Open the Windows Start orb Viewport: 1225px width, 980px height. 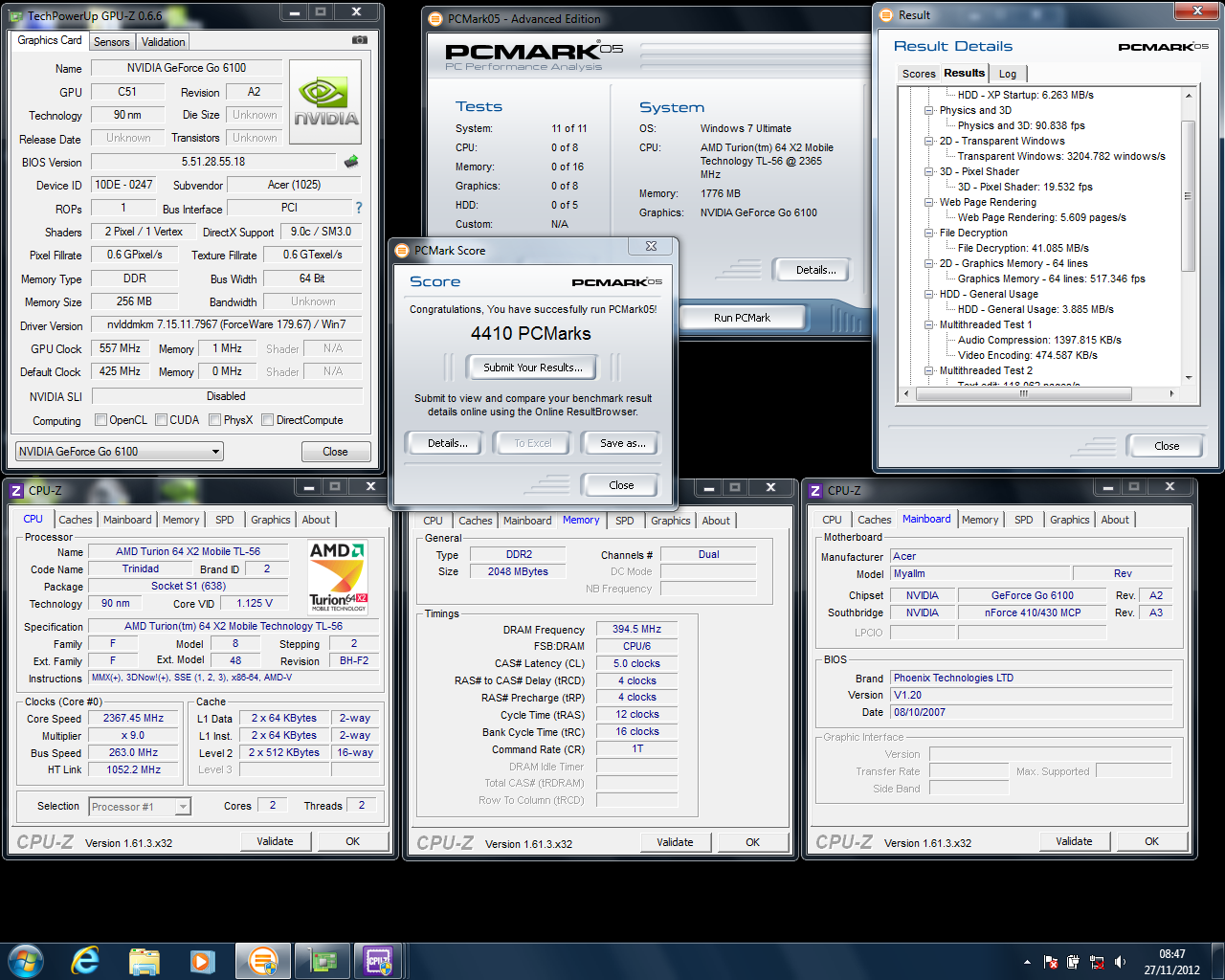tap(25, 961)
